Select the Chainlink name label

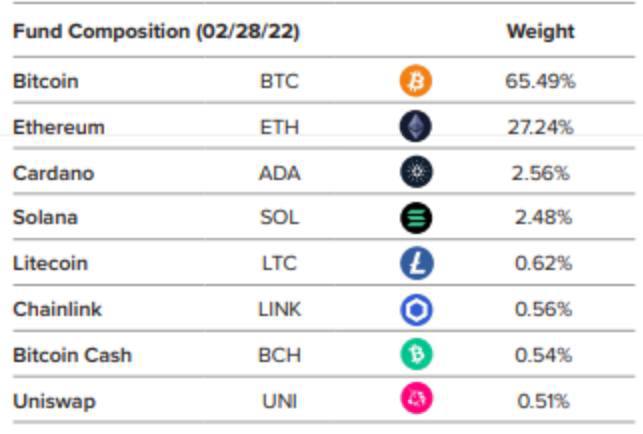coord(57,309)
